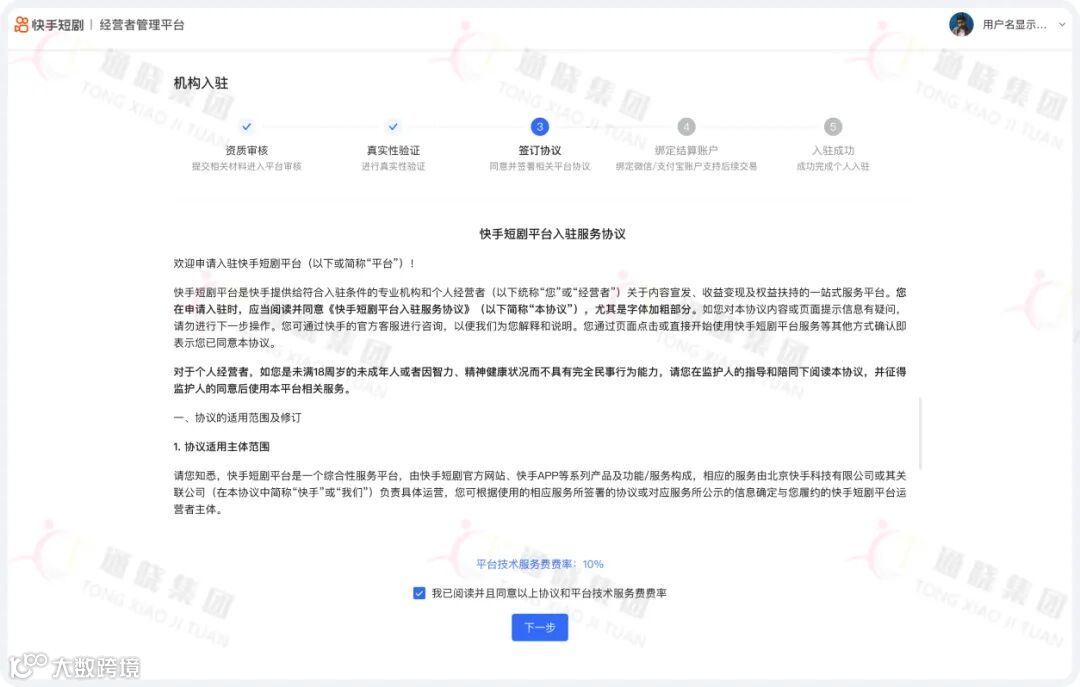Click the 资质审核 step label
Screen dimensions: 1080x687
[247, 150]
